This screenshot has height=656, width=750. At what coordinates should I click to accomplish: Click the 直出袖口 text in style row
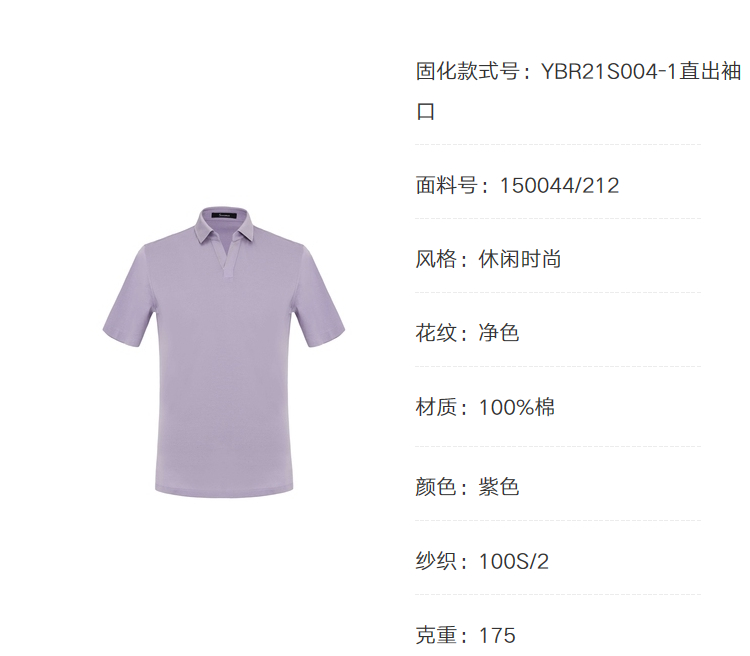(578, 92)
